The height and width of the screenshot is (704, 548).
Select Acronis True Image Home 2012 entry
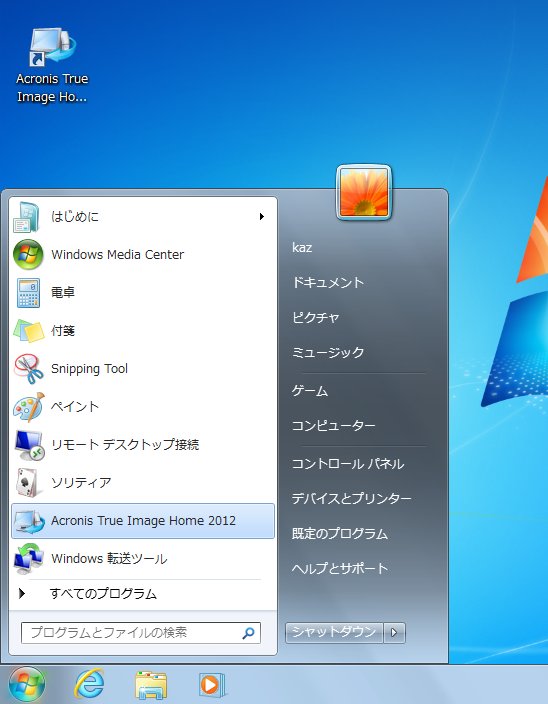pyautogui.click(x=143, y=521)
